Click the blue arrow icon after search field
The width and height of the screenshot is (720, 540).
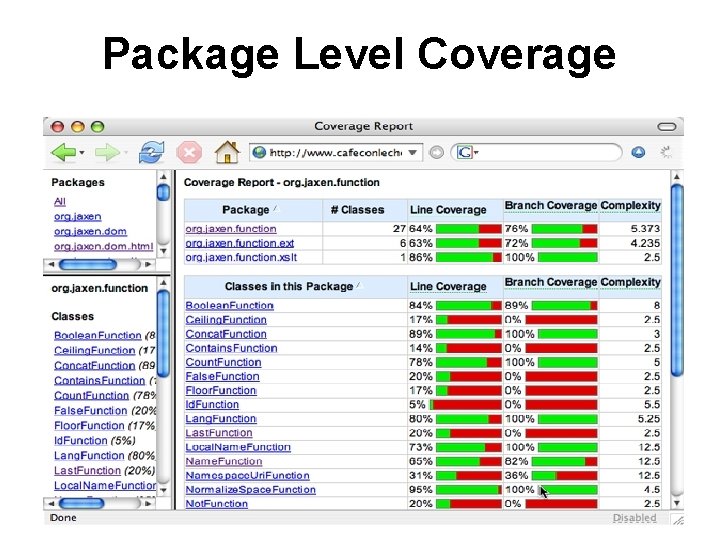[x=638, y=152]
